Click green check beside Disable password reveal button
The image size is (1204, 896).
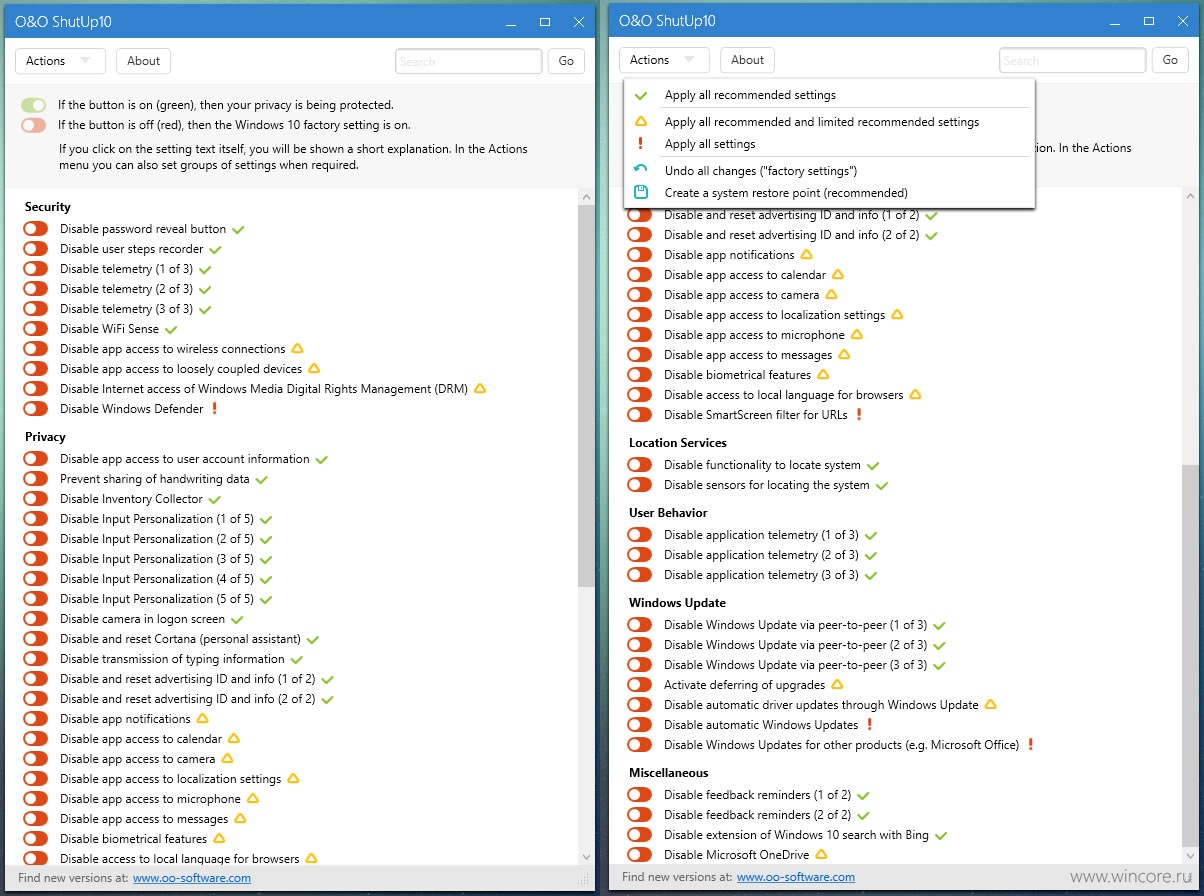[x=238, y=229]
